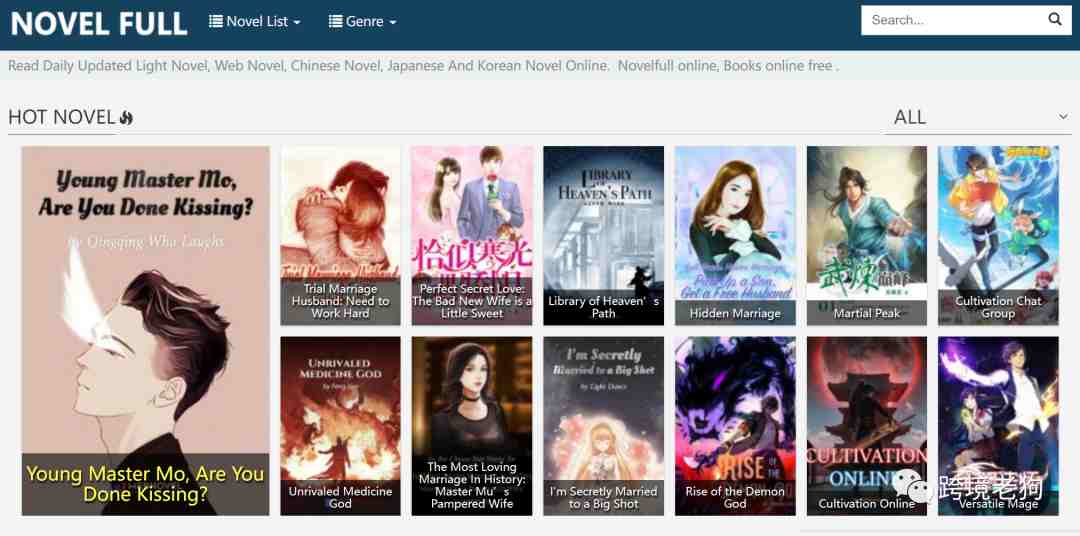The height and width of the screenshot is (536, 1080).
Task: Click the NOVEL FULL site logo
Action: pyautogui.click(x=99, y=23)
